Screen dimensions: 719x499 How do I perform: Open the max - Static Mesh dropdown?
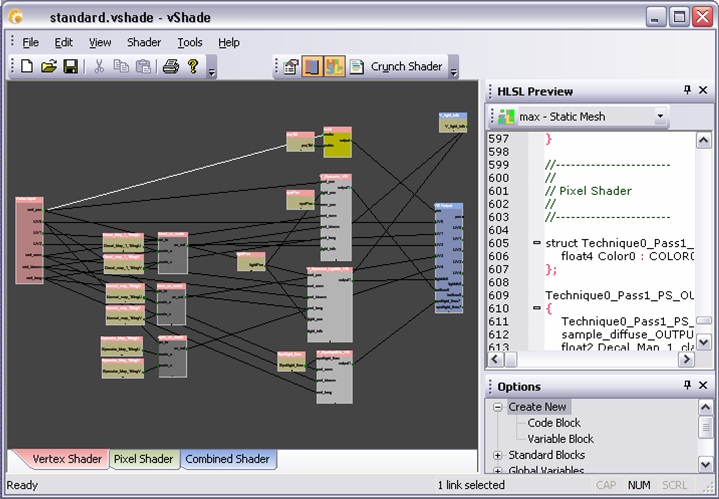click(660, 116)
